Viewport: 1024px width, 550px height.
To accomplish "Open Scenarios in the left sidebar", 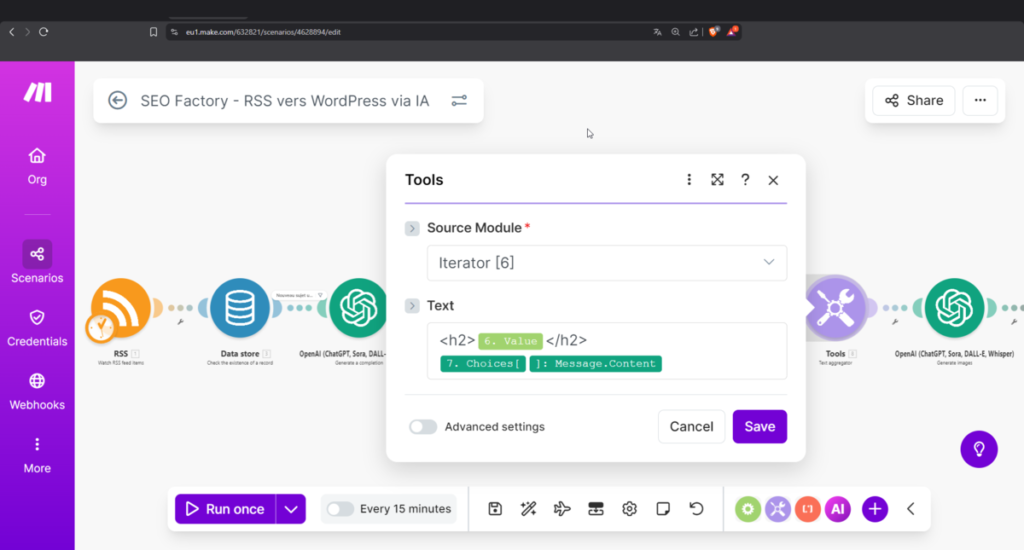I will (37, 262).
